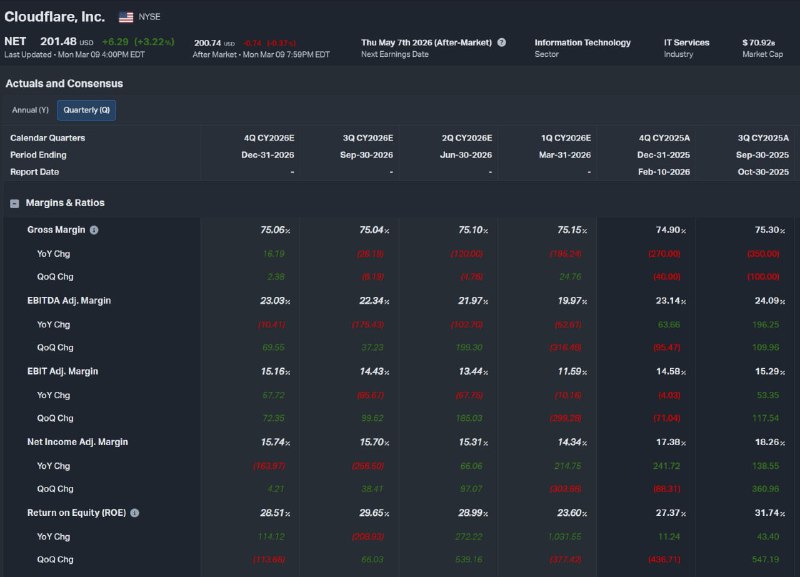Click the 1Q CY2026E column header

coord(566,138)
